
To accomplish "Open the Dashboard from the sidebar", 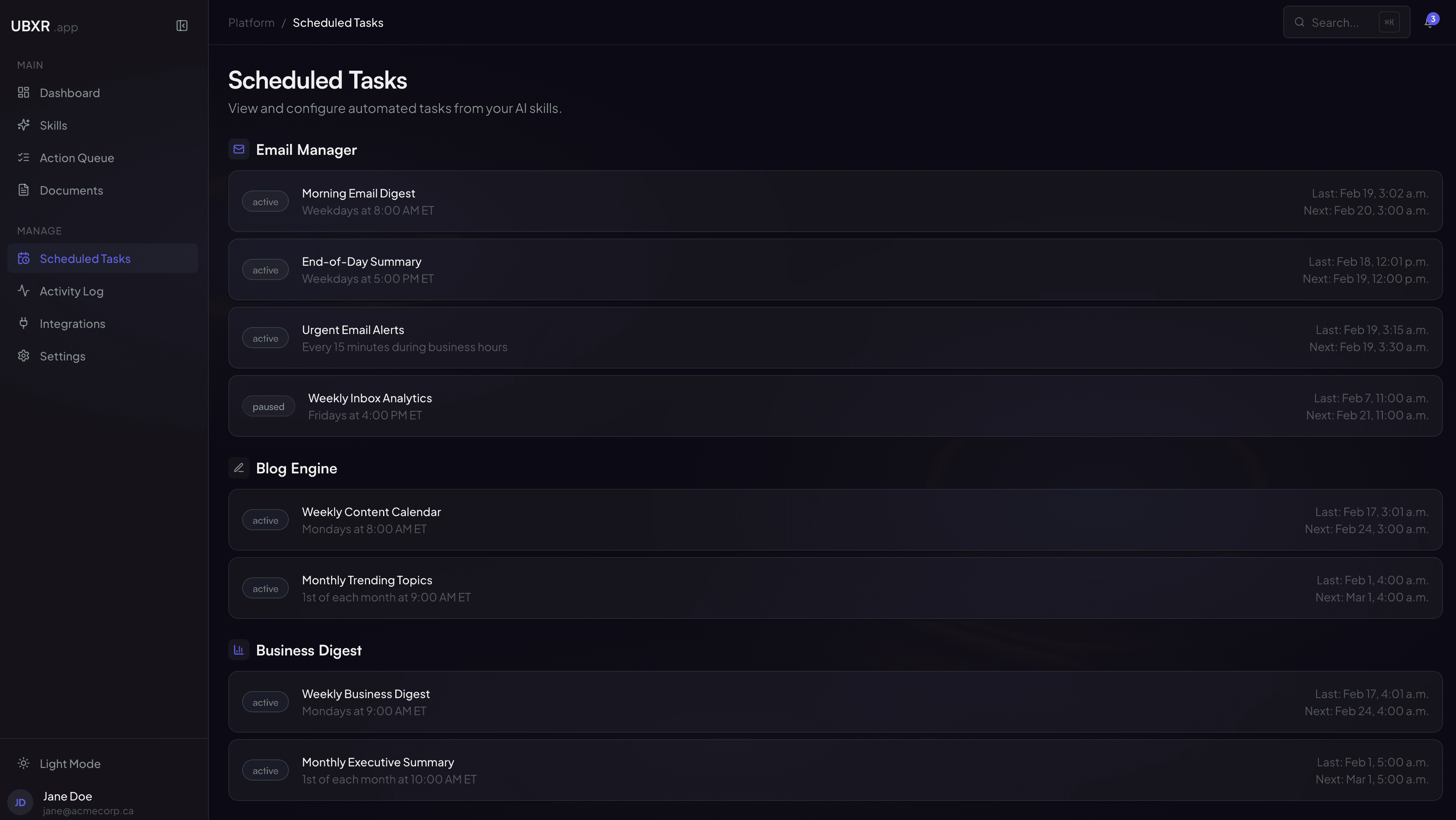I will click(x=69, y=93).
